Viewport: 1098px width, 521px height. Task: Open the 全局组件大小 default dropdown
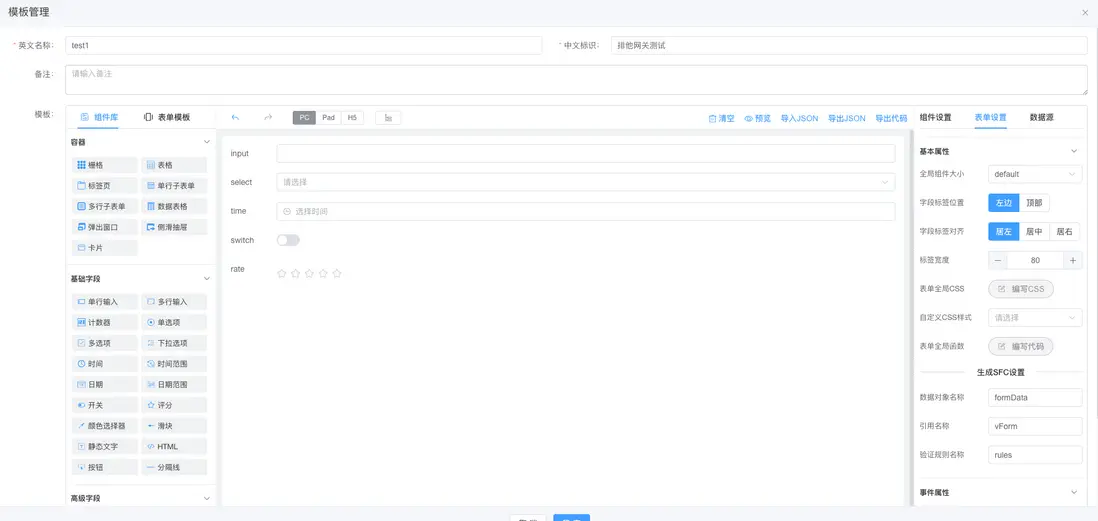[1035, 174]
